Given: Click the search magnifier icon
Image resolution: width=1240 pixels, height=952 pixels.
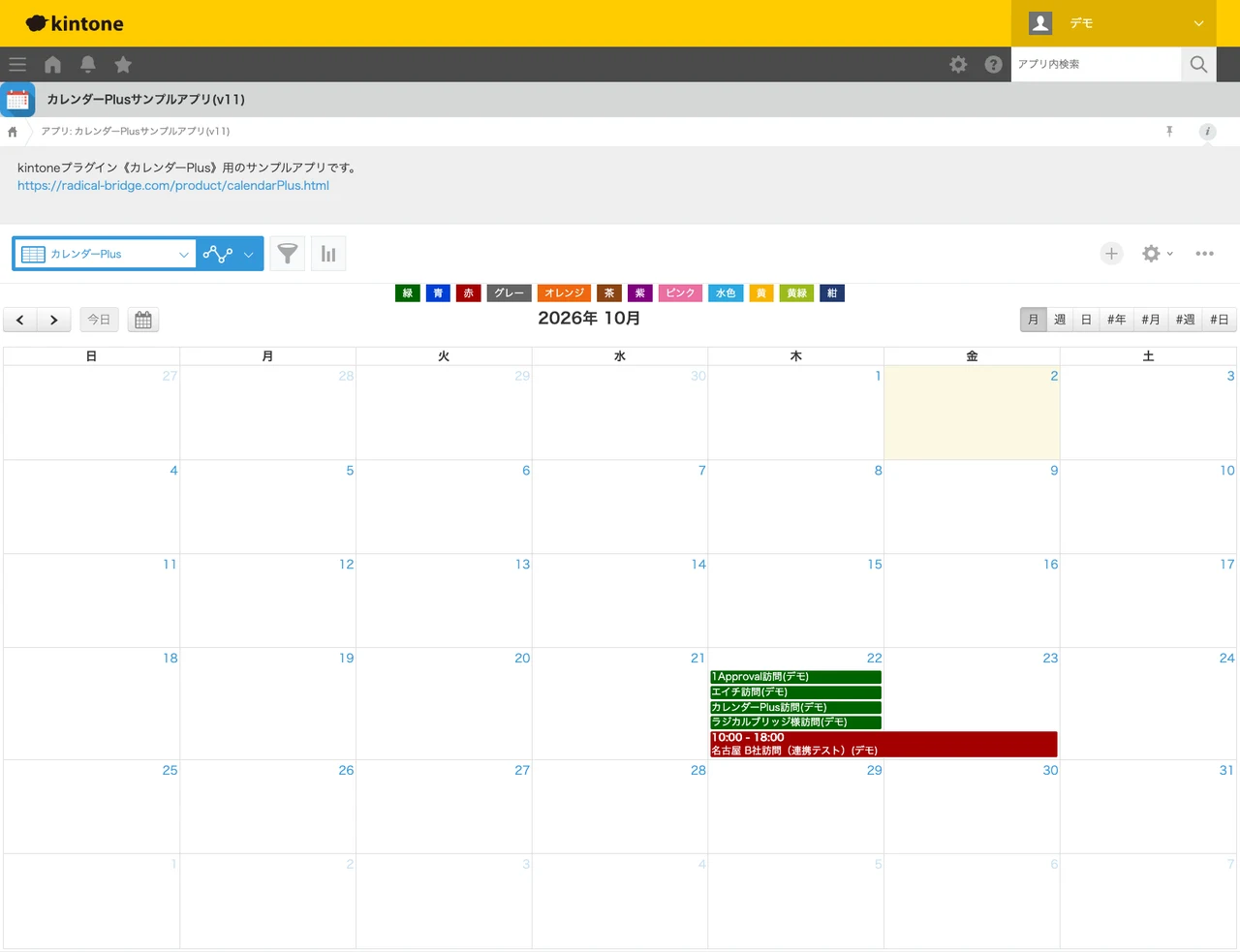Looking at the screenshot, I should click(1198, 65).
